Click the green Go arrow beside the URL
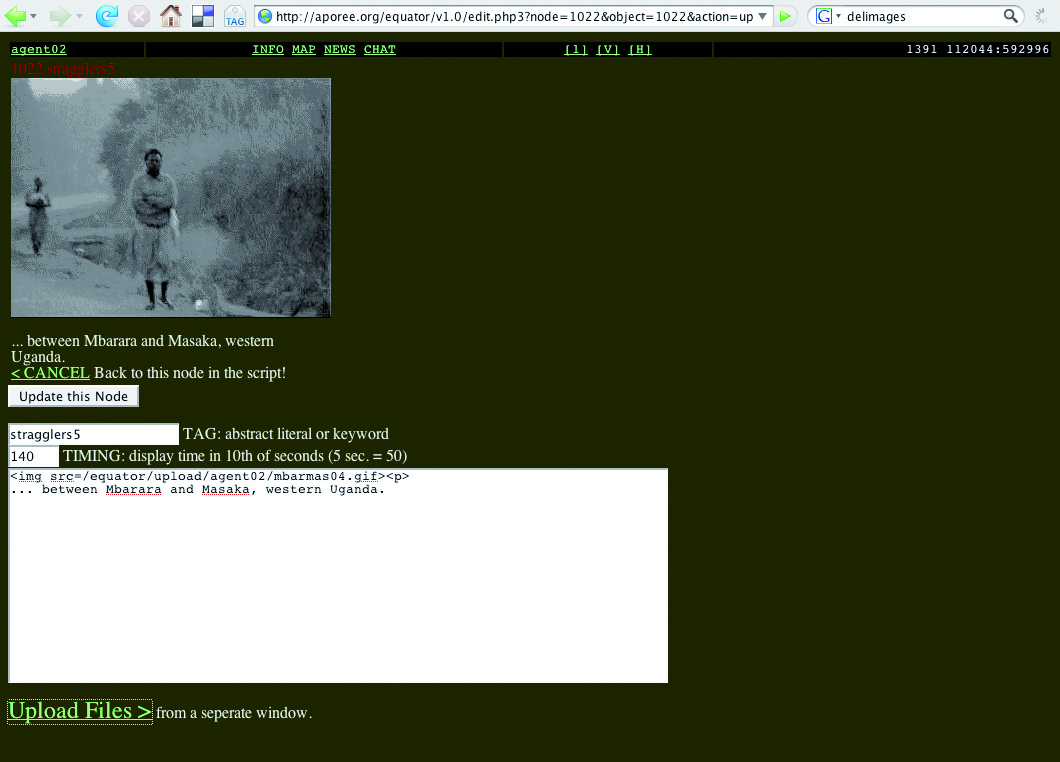 pos(786,16)
